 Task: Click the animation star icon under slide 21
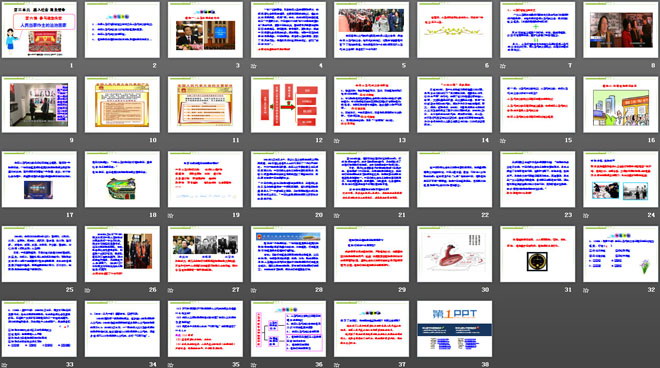[336, 216]
